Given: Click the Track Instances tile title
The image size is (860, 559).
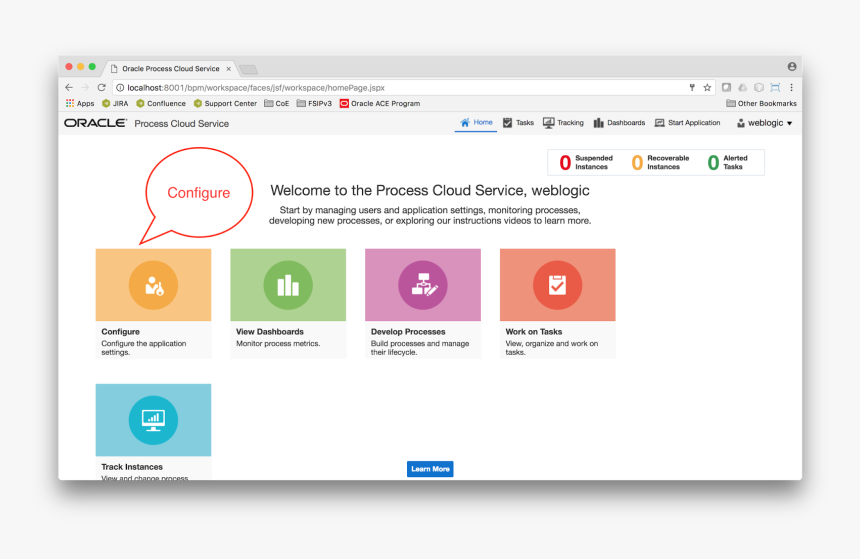Looking at the screenshot, I should coord(132,467).
